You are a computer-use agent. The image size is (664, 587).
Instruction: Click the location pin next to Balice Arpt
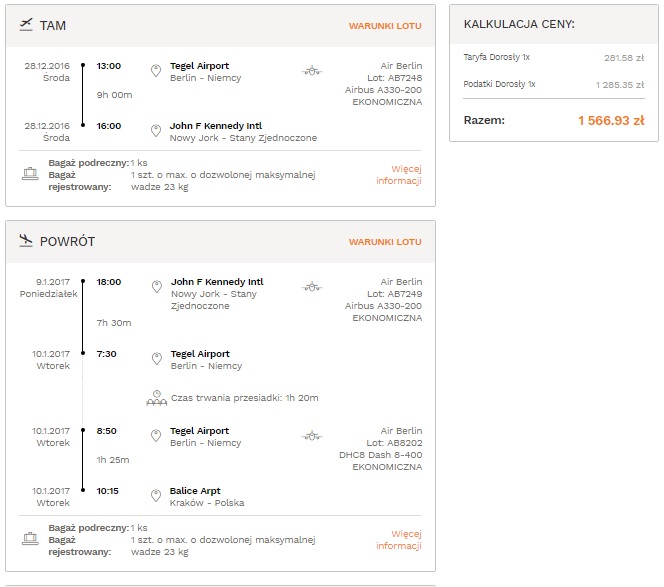coord(156,496)
